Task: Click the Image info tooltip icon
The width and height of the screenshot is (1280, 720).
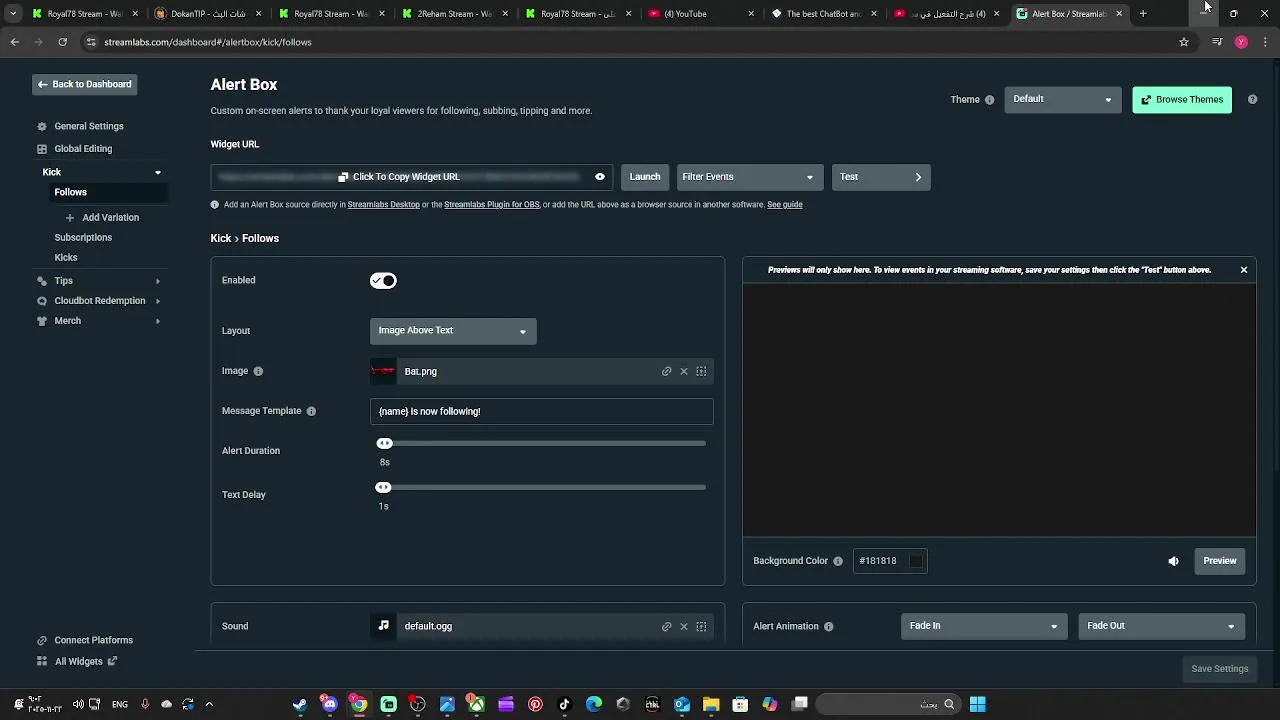Action: 258,371
